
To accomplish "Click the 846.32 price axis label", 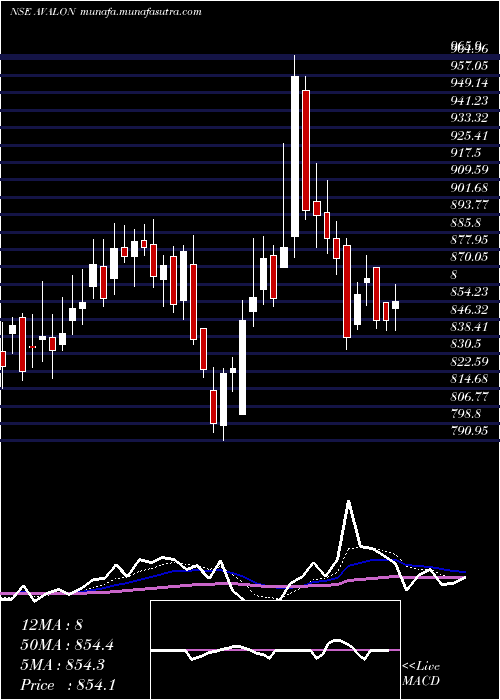I will [x=470, y=310].
